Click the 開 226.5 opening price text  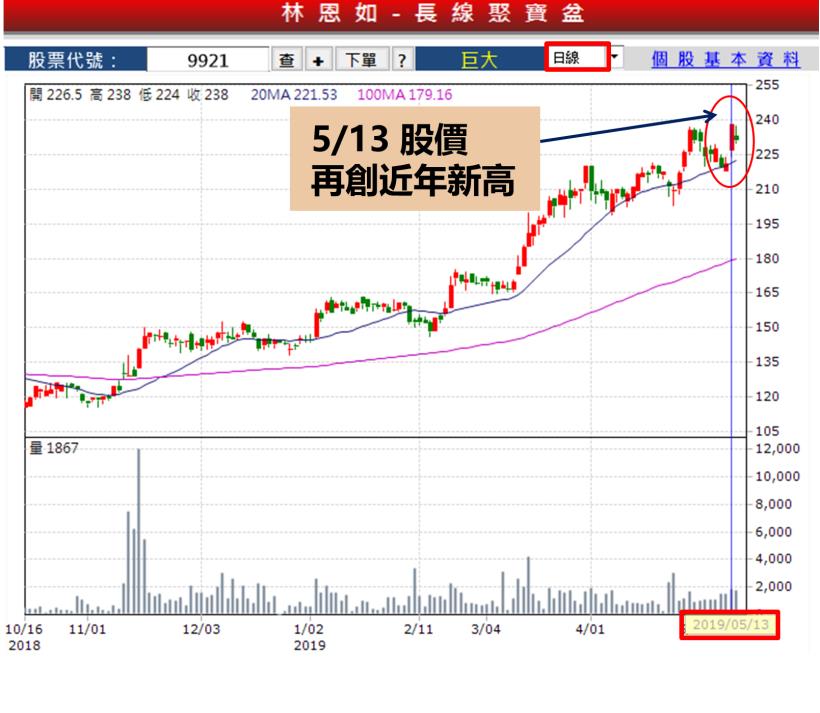pos(56,95)
